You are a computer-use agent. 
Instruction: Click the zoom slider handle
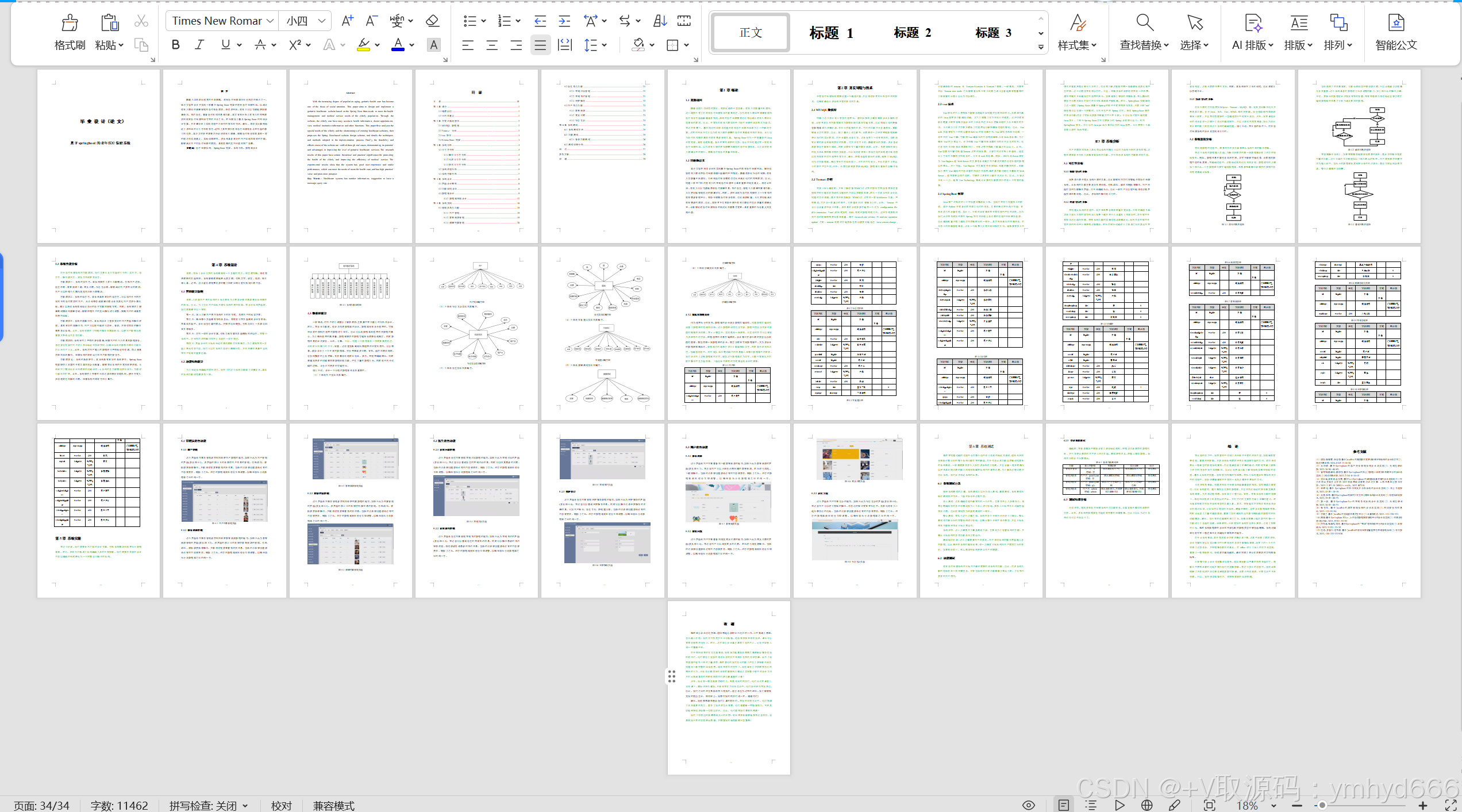(x=1322, y=806)
